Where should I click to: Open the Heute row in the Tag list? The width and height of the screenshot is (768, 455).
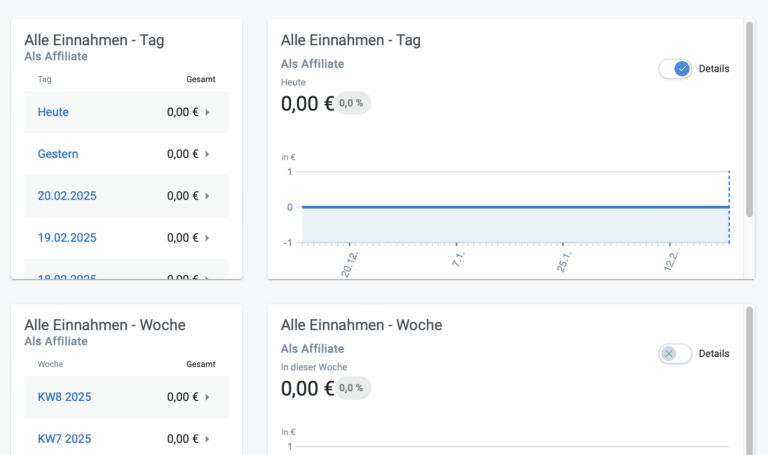coord(126,112)
